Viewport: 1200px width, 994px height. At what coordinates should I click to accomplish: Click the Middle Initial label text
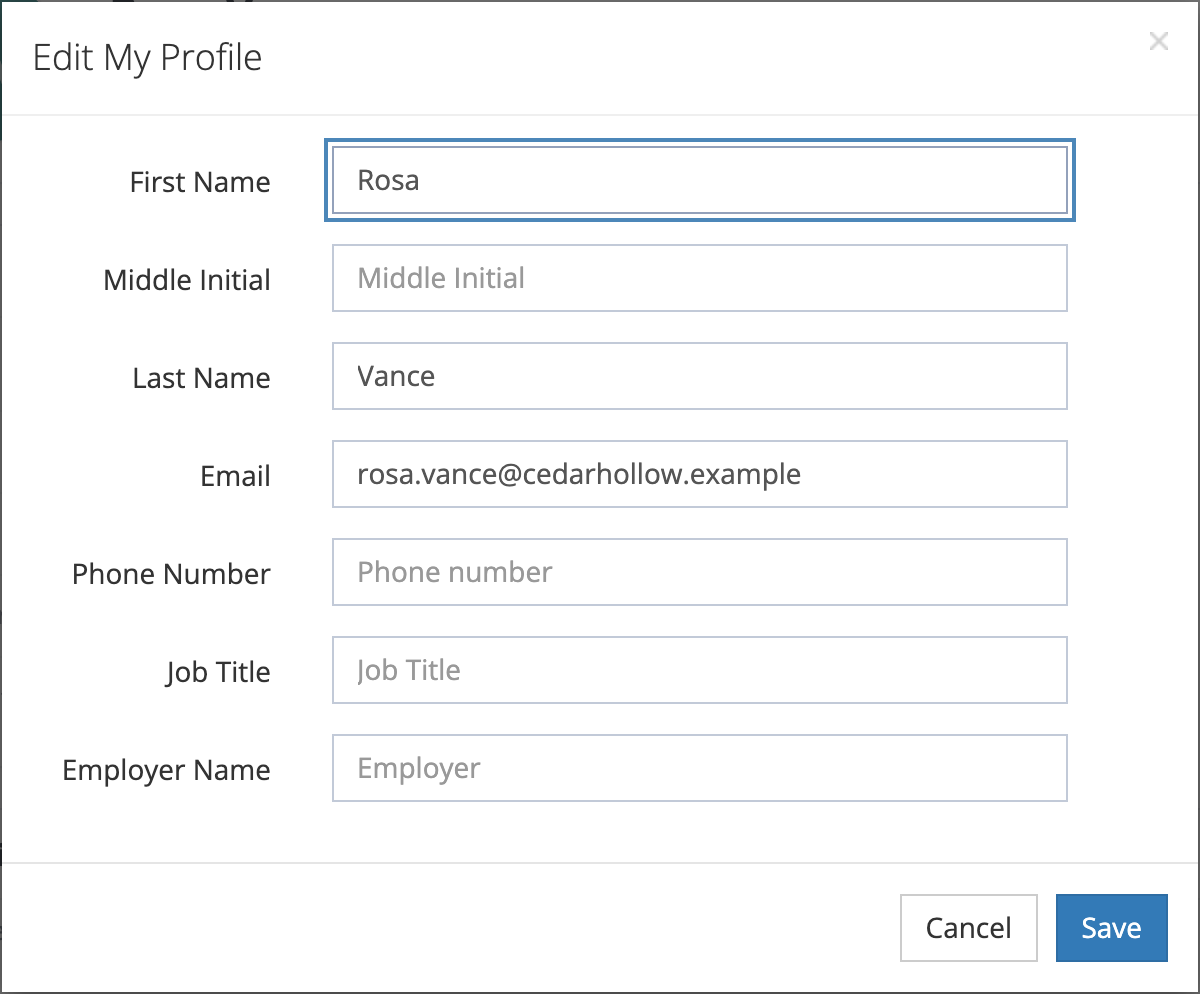click(x=187, y=280)
